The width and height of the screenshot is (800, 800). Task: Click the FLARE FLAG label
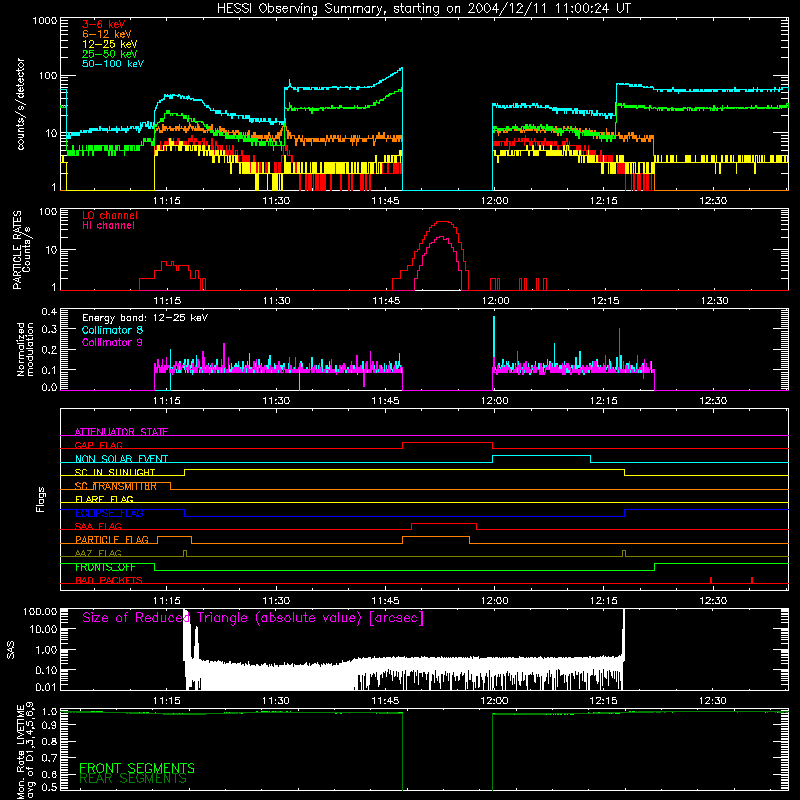click(x=104, y=499)
